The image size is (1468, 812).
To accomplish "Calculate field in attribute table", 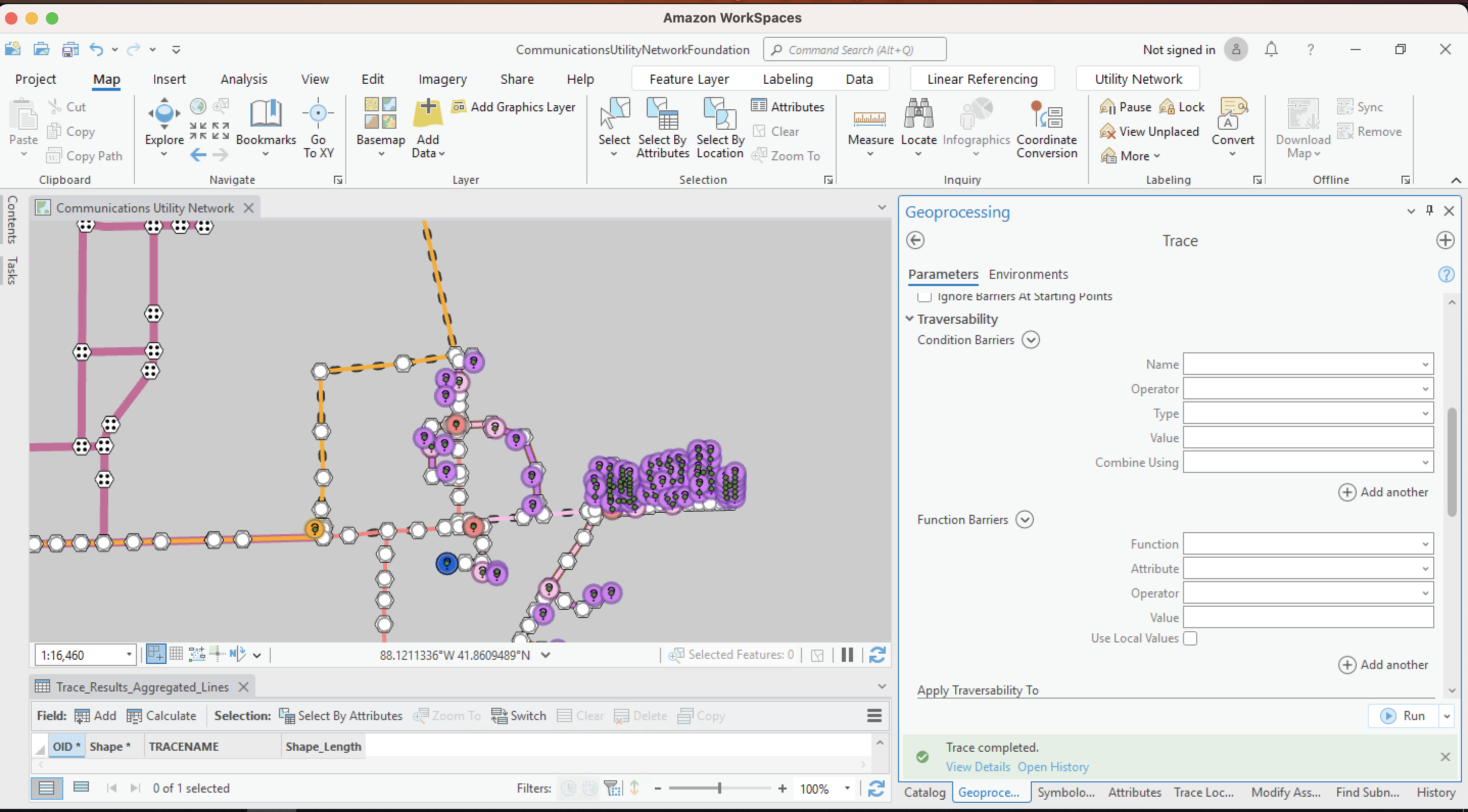I will 161,715.
